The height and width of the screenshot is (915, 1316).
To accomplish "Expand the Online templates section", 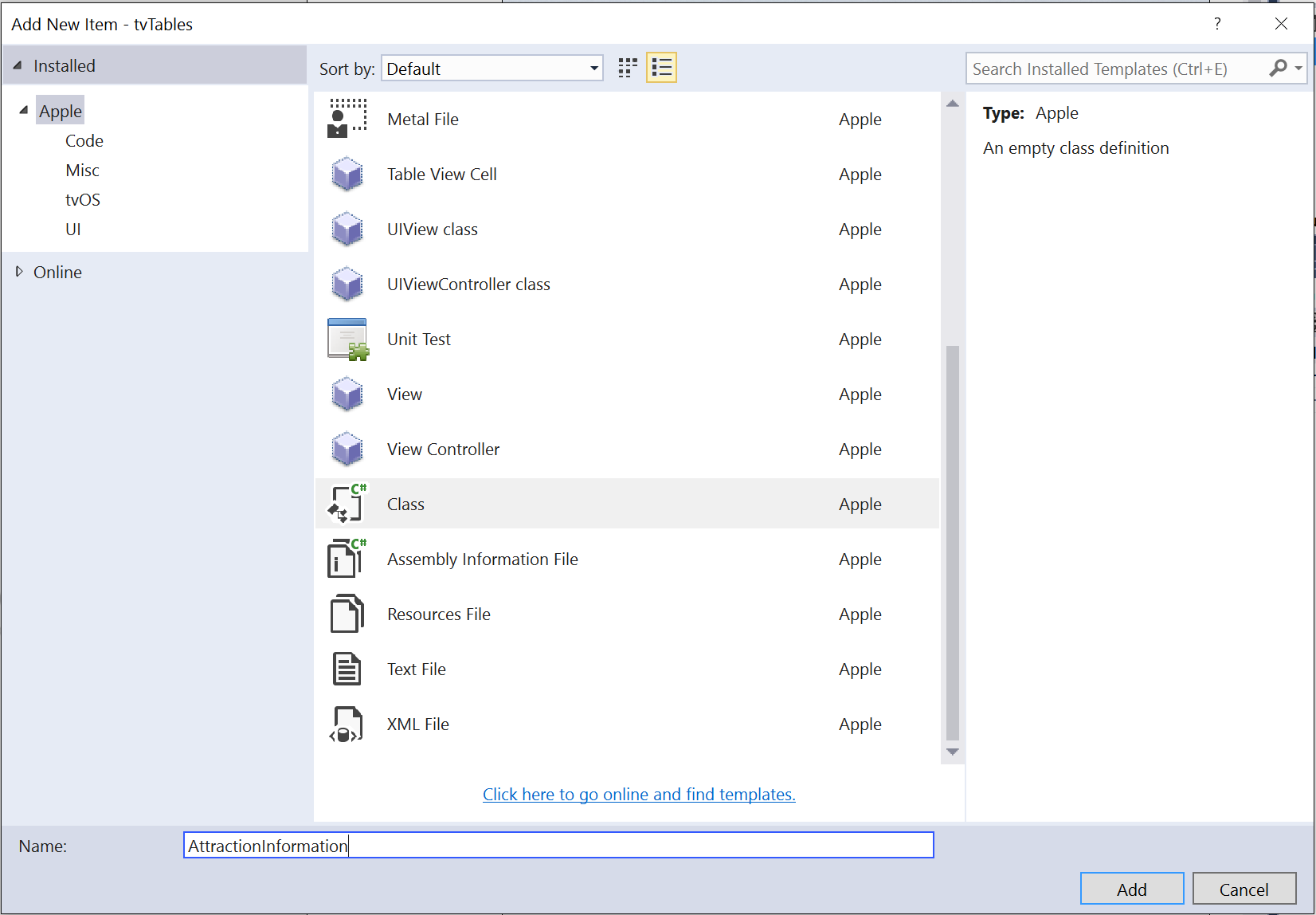I will (x=20, y=271).
